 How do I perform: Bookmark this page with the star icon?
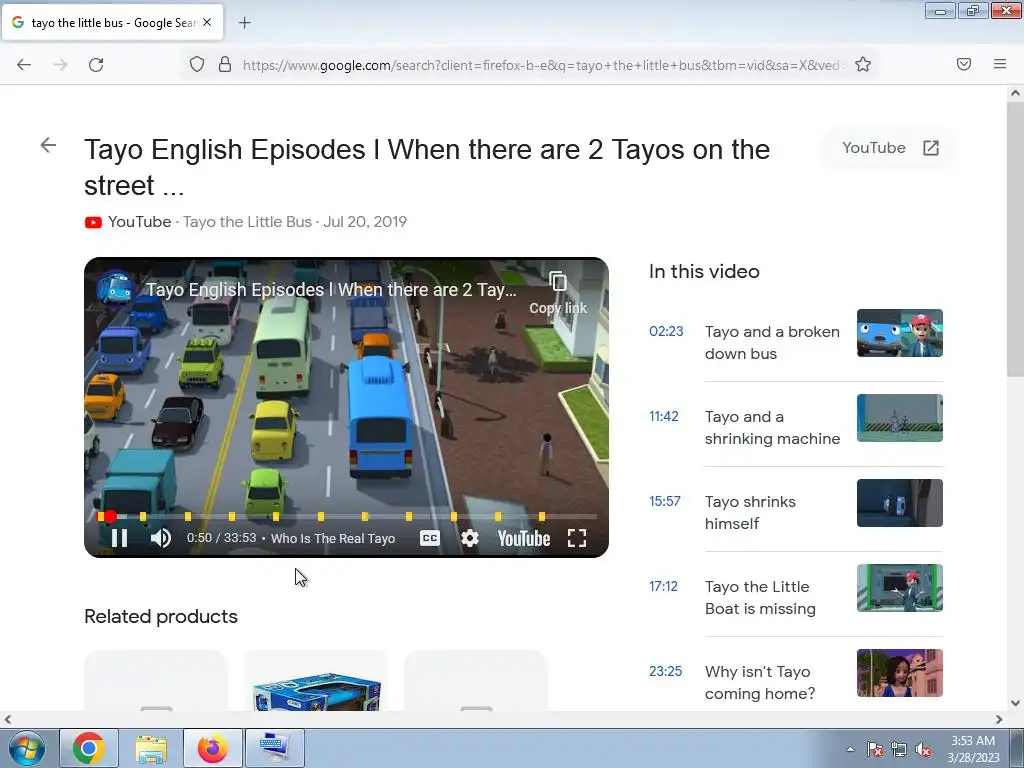tap(863, 64)
